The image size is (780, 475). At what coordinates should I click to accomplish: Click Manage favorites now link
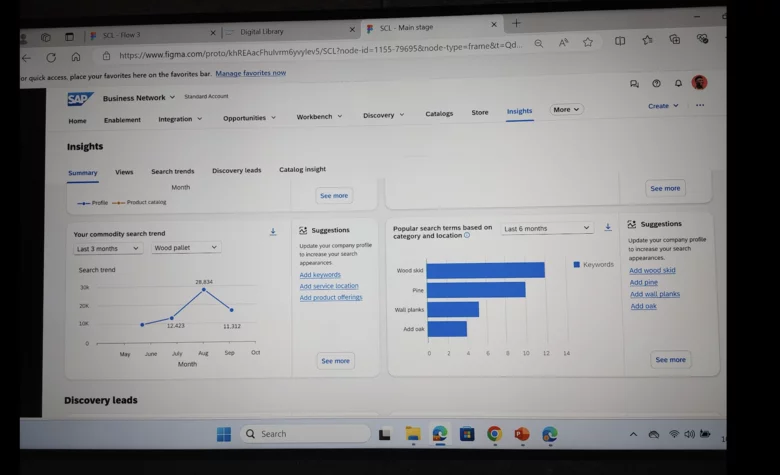click(x=251, y=73)
